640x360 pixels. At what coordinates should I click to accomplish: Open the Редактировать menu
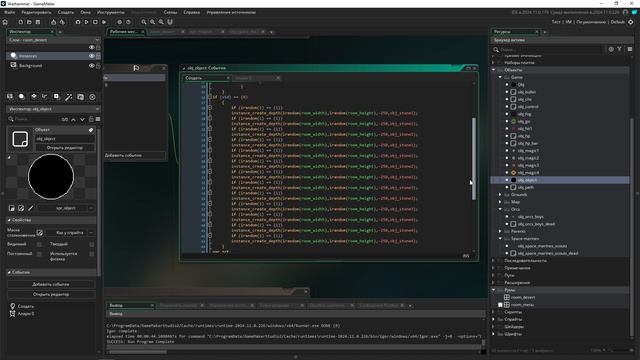(x=36, y=12)
